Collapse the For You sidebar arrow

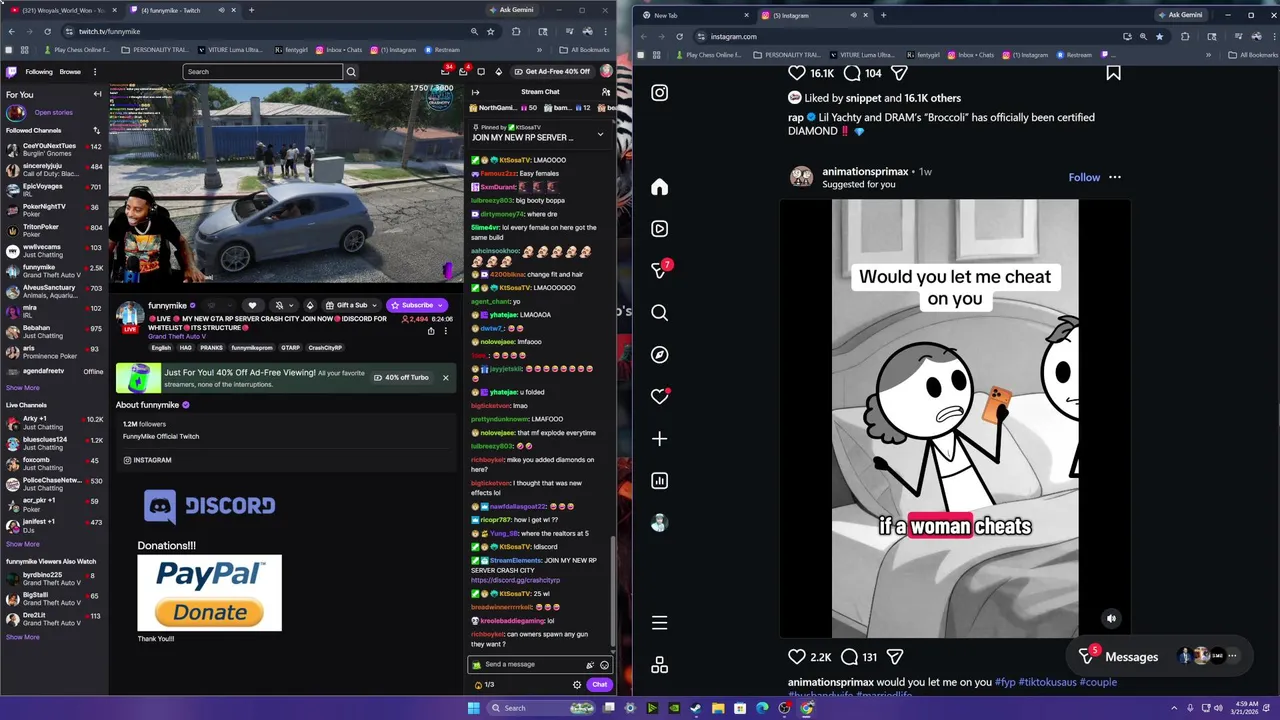click(97, 94)
